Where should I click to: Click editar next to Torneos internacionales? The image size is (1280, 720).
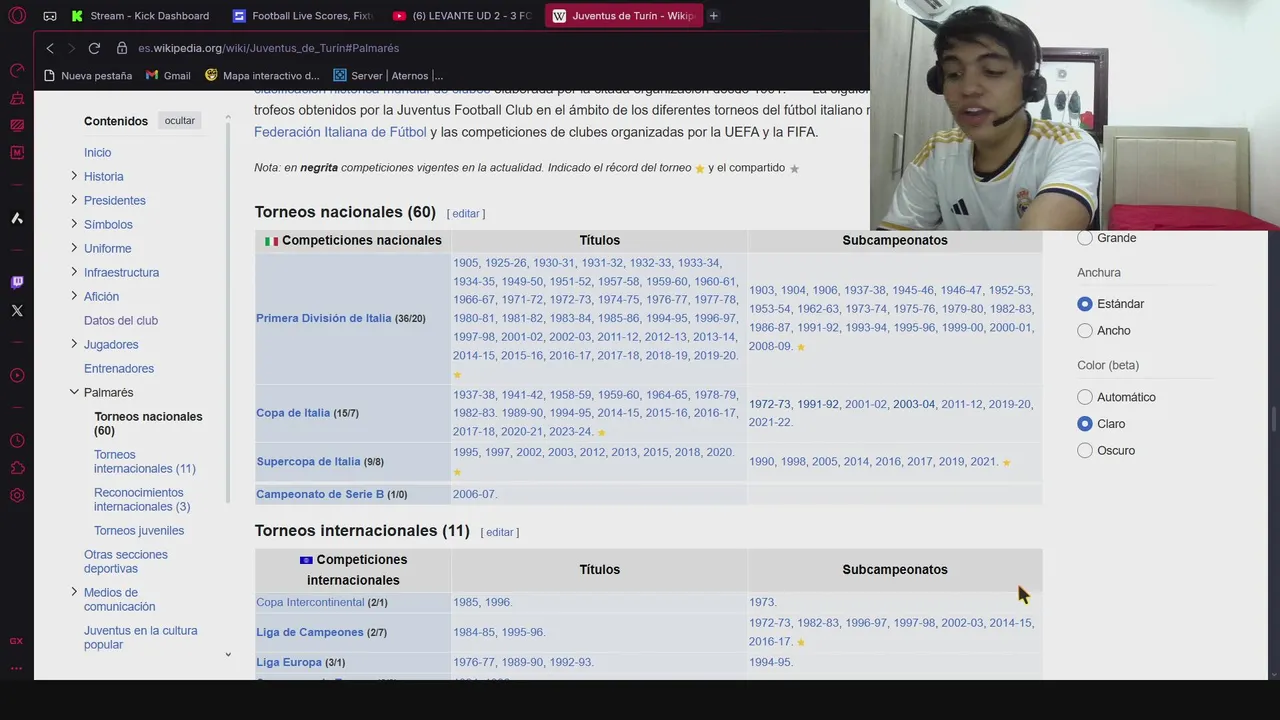pyautogui.click(x=500, y=533)
